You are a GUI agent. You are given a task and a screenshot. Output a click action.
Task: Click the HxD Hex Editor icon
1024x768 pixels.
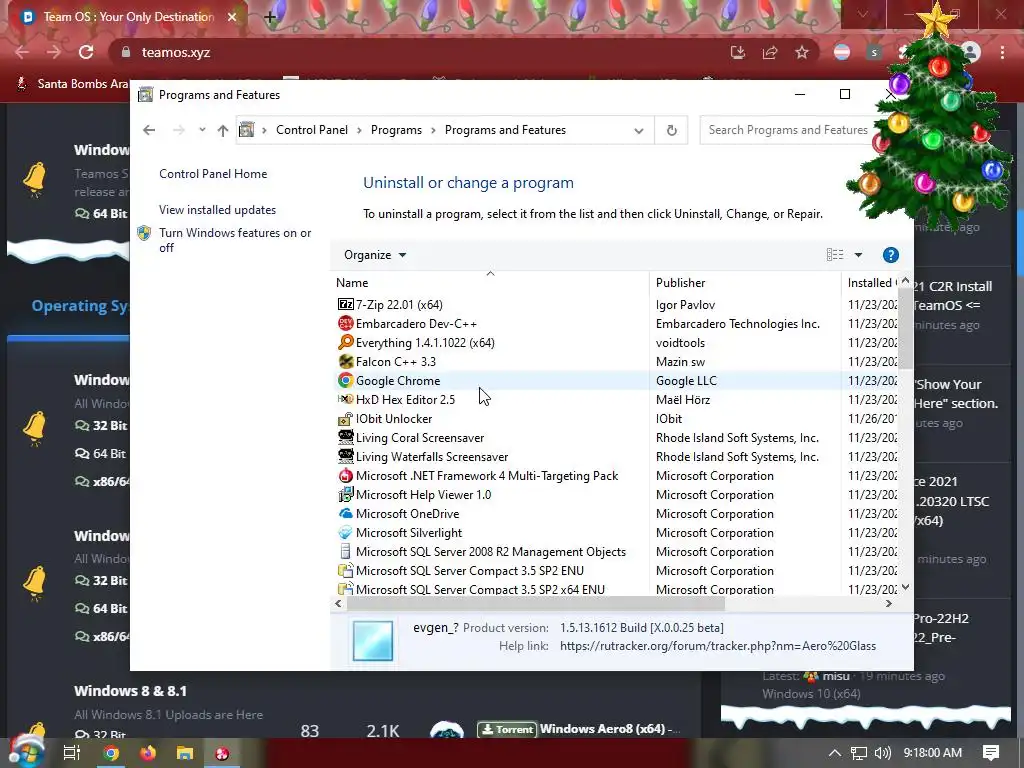(345, 399)
